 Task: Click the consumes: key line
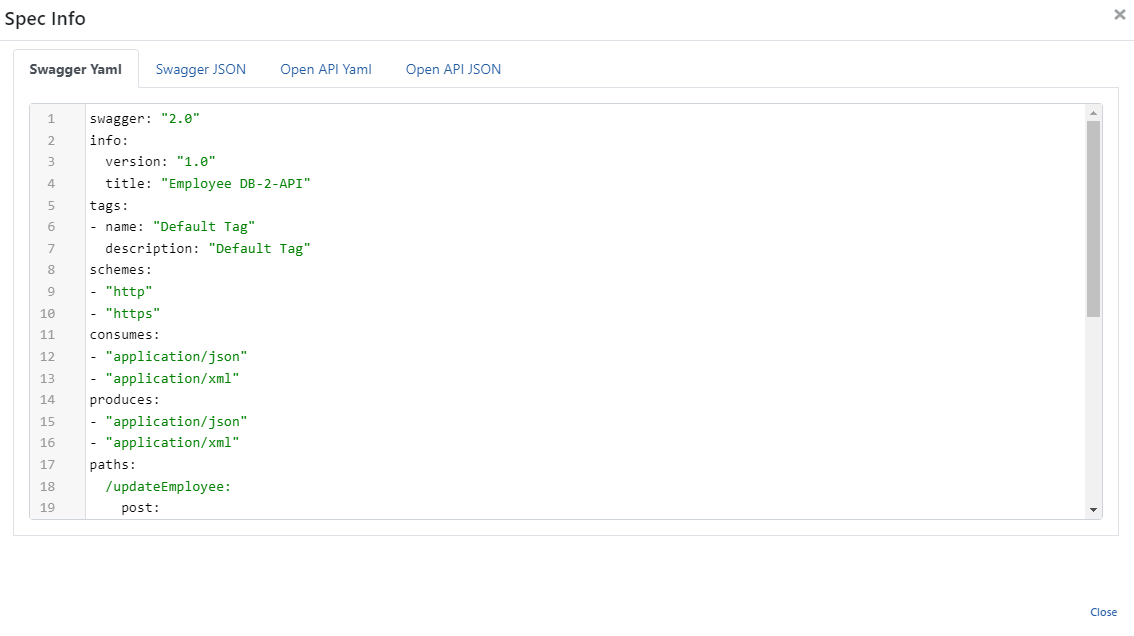click(124, 335)
